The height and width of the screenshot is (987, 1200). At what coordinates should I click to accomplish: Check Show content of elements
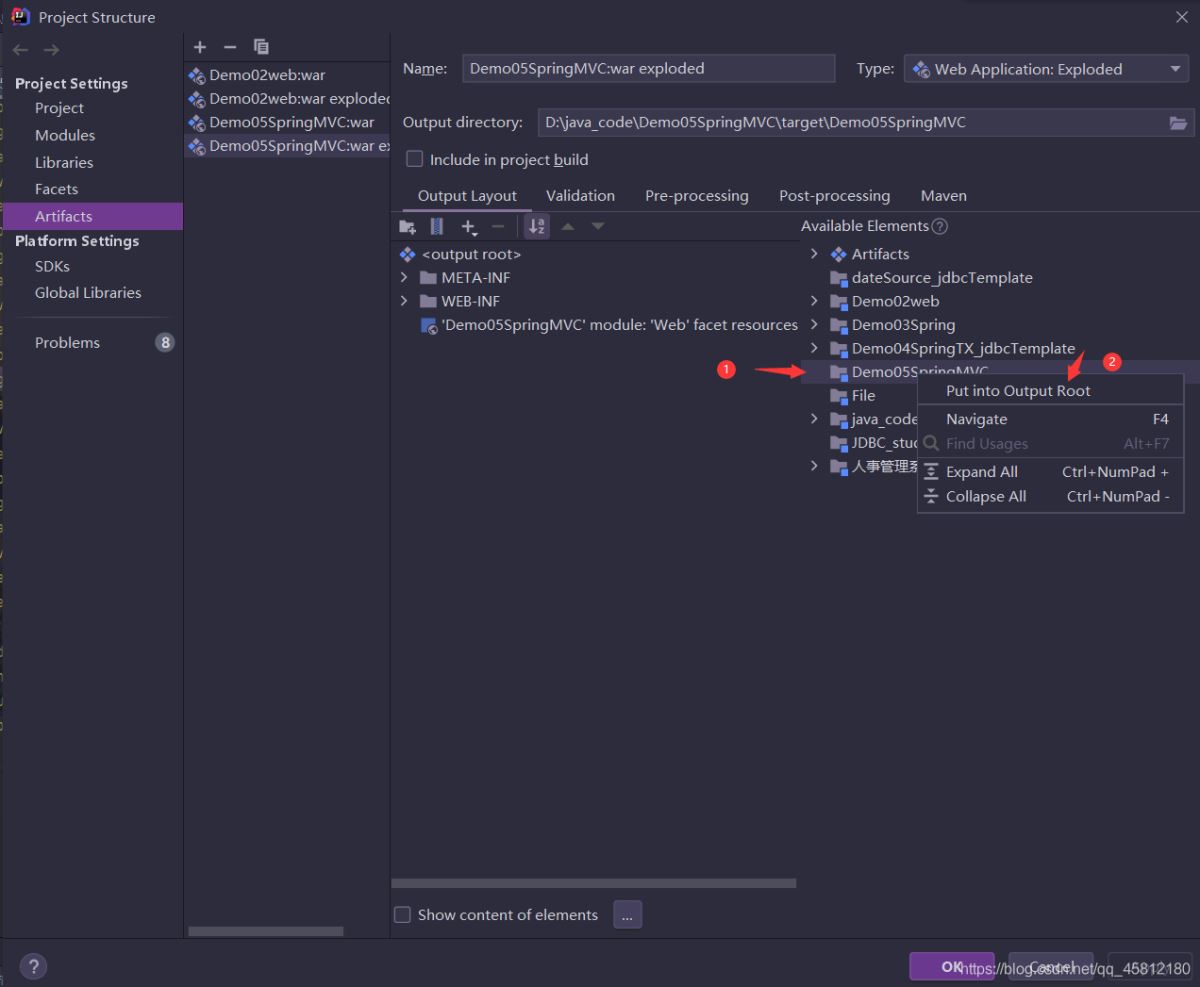(x=402, y=914)
